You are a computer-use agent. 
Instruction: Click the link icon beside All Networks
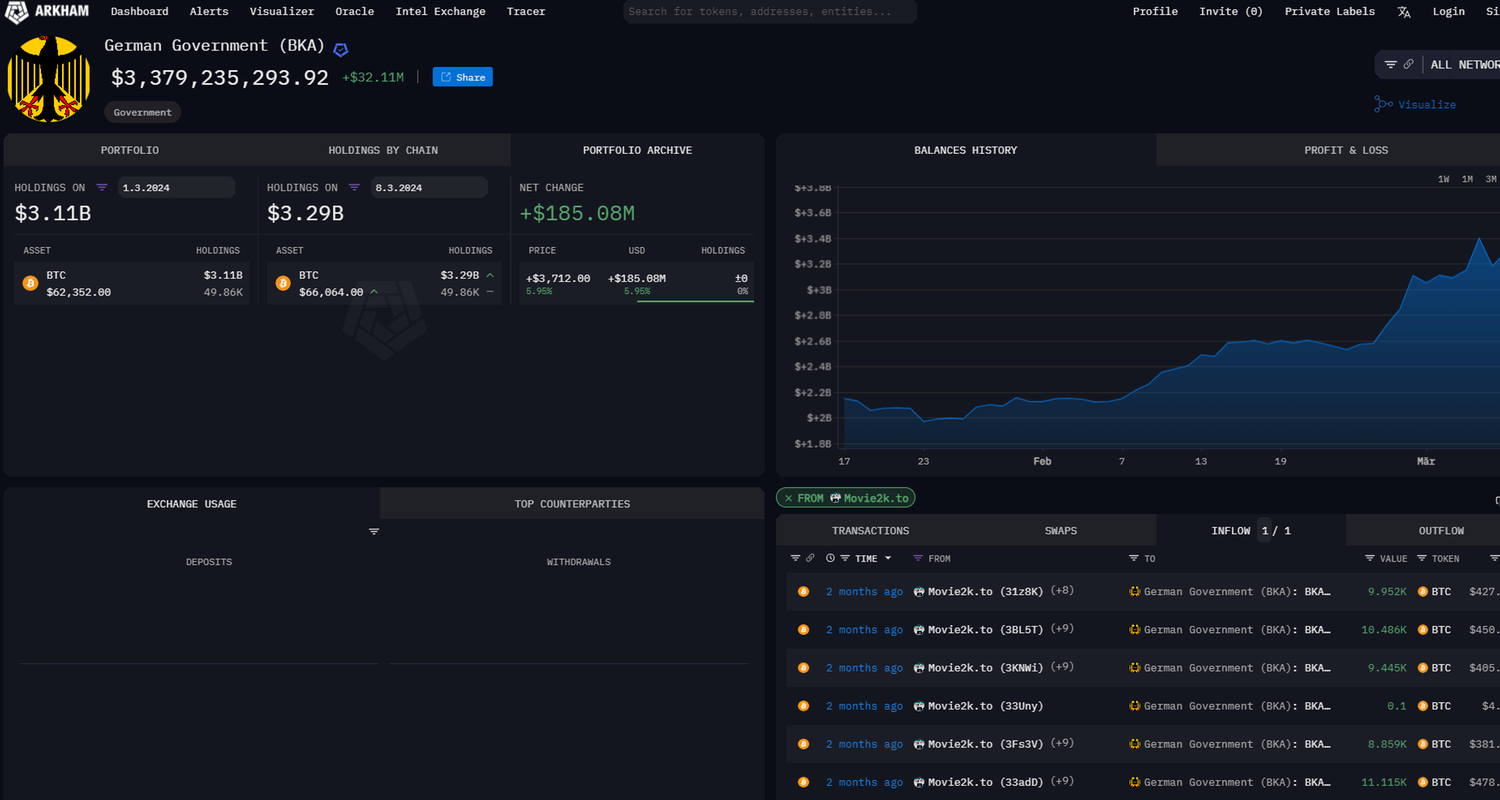click(1408, 64)
